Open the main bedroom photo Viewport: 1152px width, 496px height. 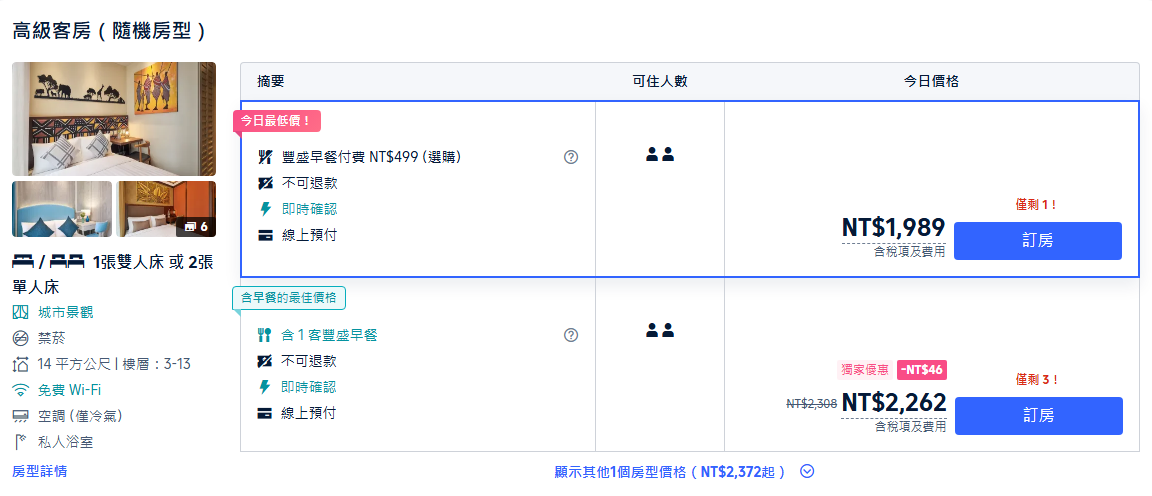pyautogui.click(x=114, y=119)
